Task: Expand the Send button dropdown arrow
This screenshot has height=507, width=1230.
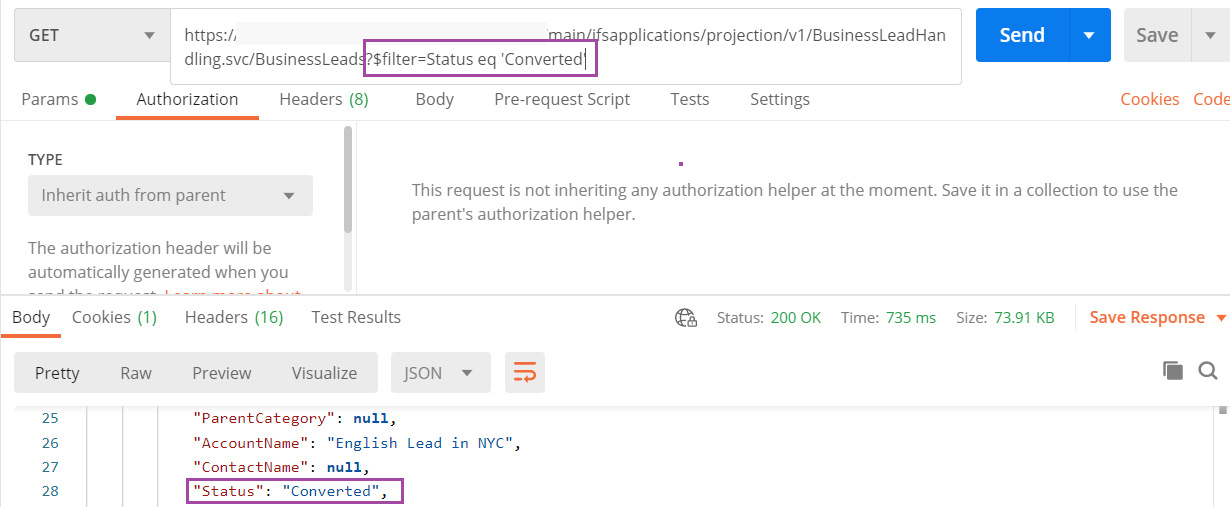Action: coord(1089,35)
